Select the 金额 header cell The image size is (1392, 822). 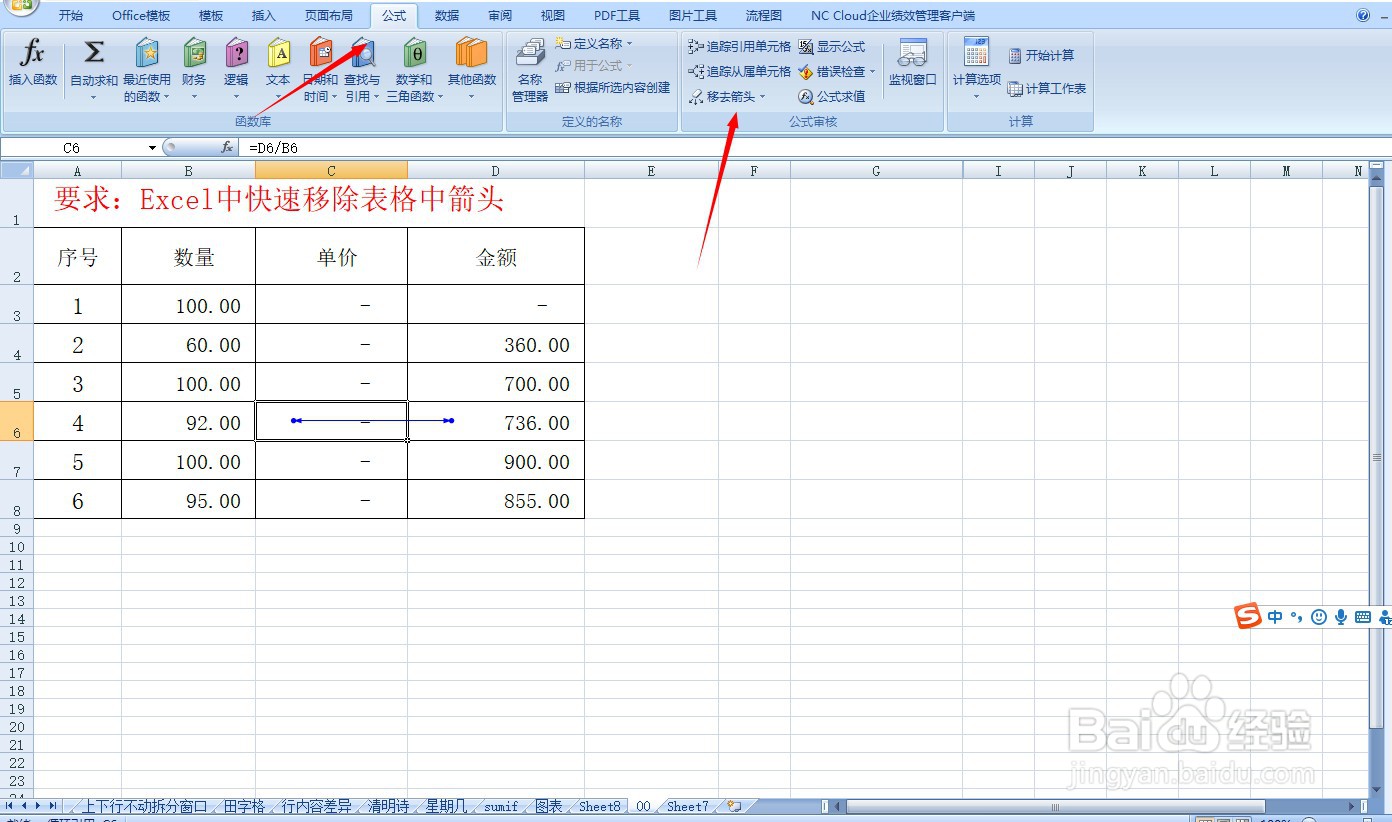pyautogui.click(x=496, y=256)
